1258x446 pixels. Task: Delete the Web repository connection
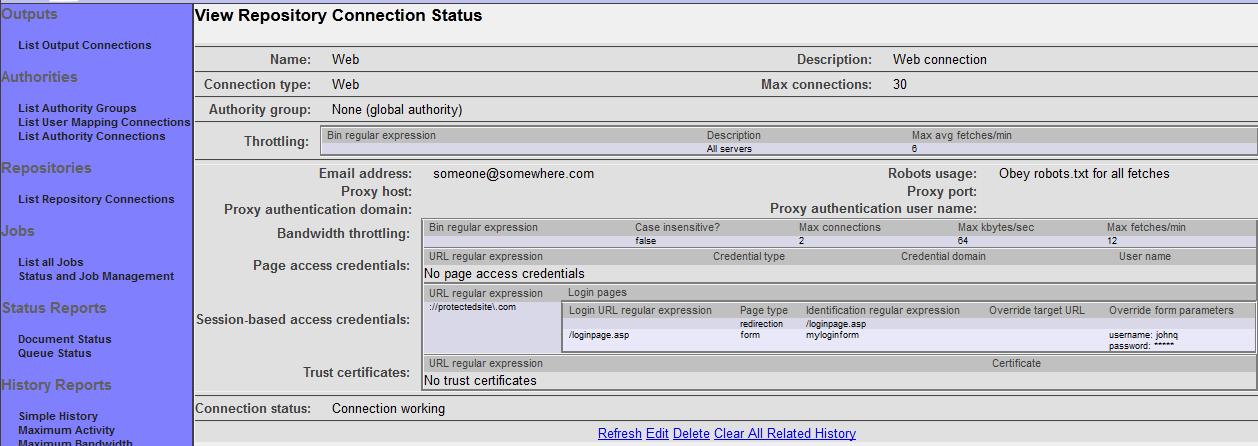691,433
